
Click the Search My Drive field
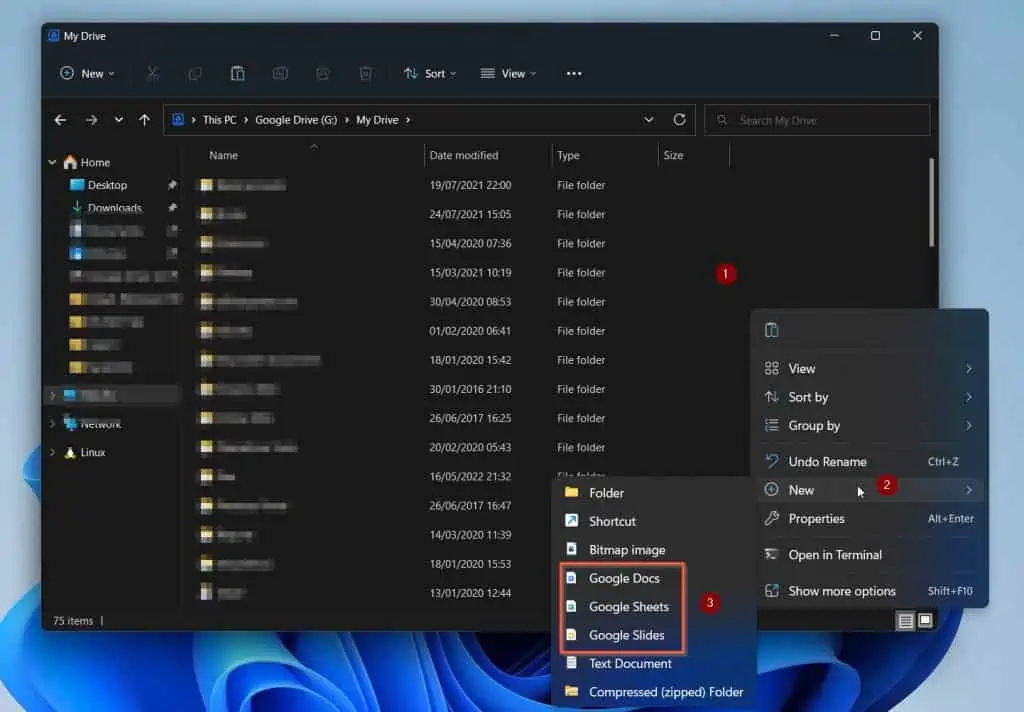(817, 120)
